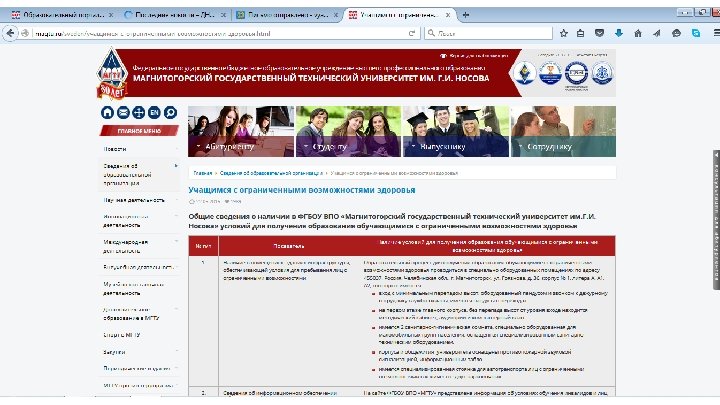Click the vertical side panel tab at right edge

tap(716, 220)
